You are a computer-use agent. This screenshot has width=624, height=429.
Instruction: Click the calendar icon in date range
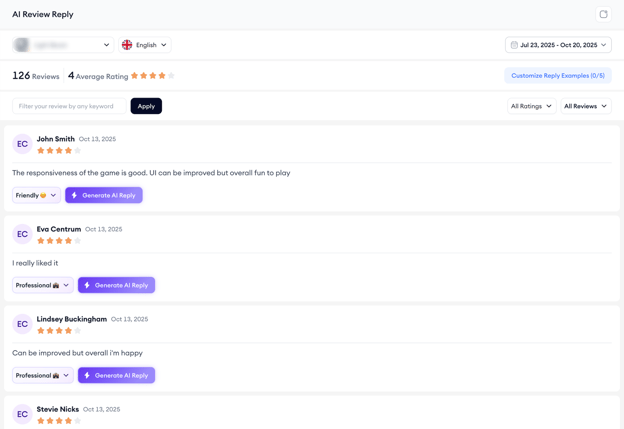point(514,45)
